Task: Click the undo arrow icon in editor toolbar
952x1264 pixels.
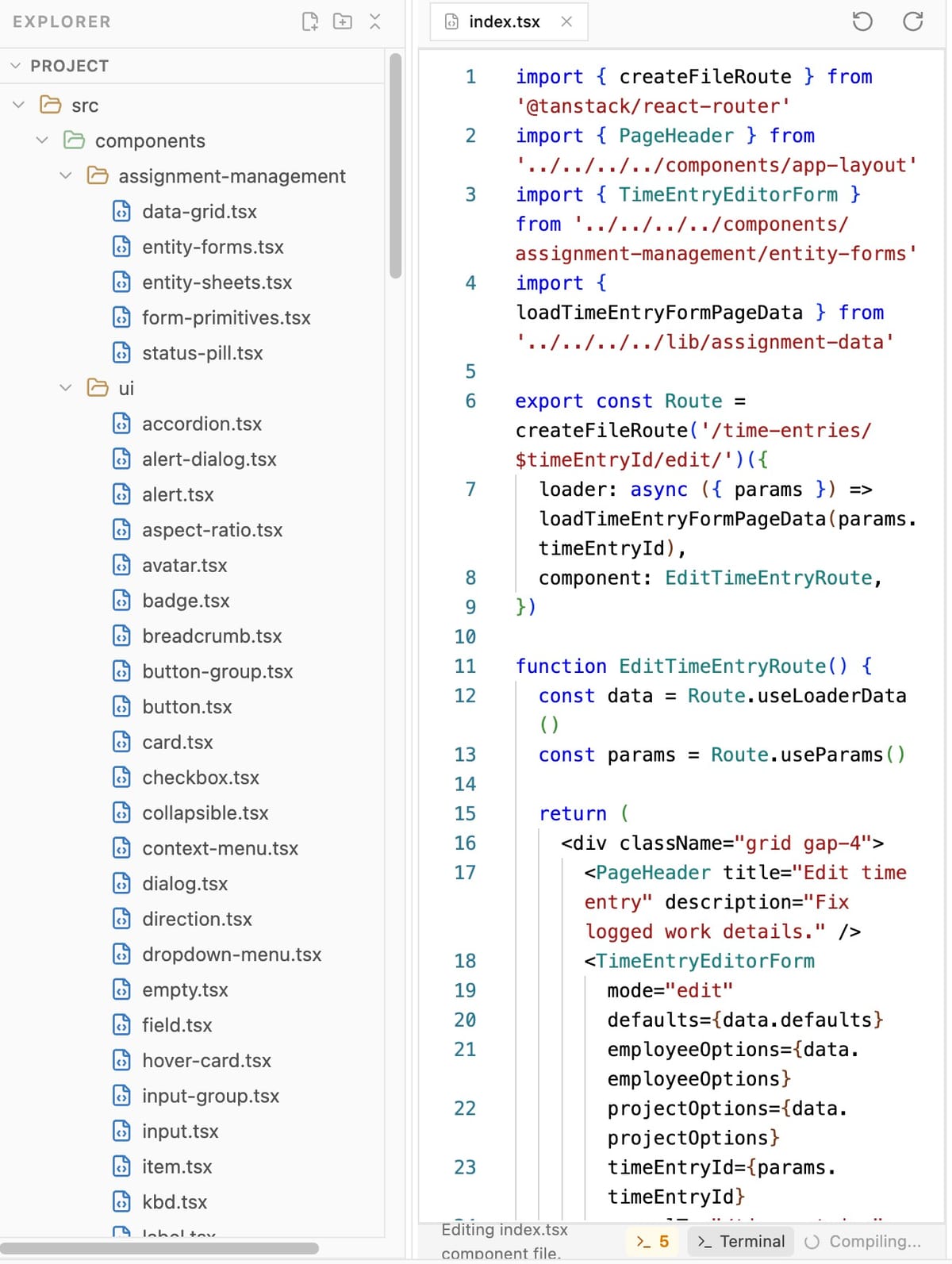Action: [x=862, y=21]
